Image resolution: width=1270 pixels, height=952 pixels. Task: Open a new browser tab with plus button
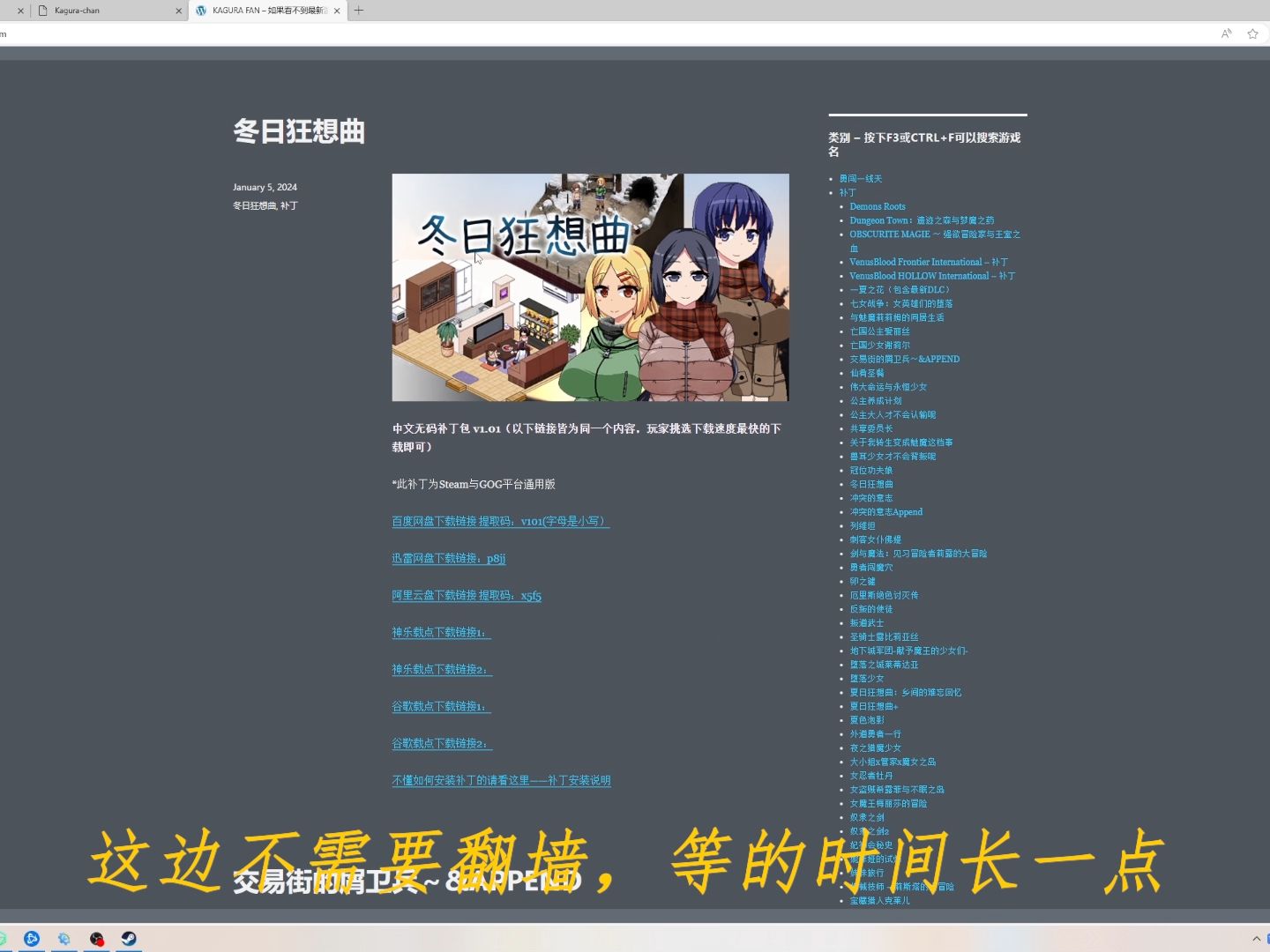point(358,11)
